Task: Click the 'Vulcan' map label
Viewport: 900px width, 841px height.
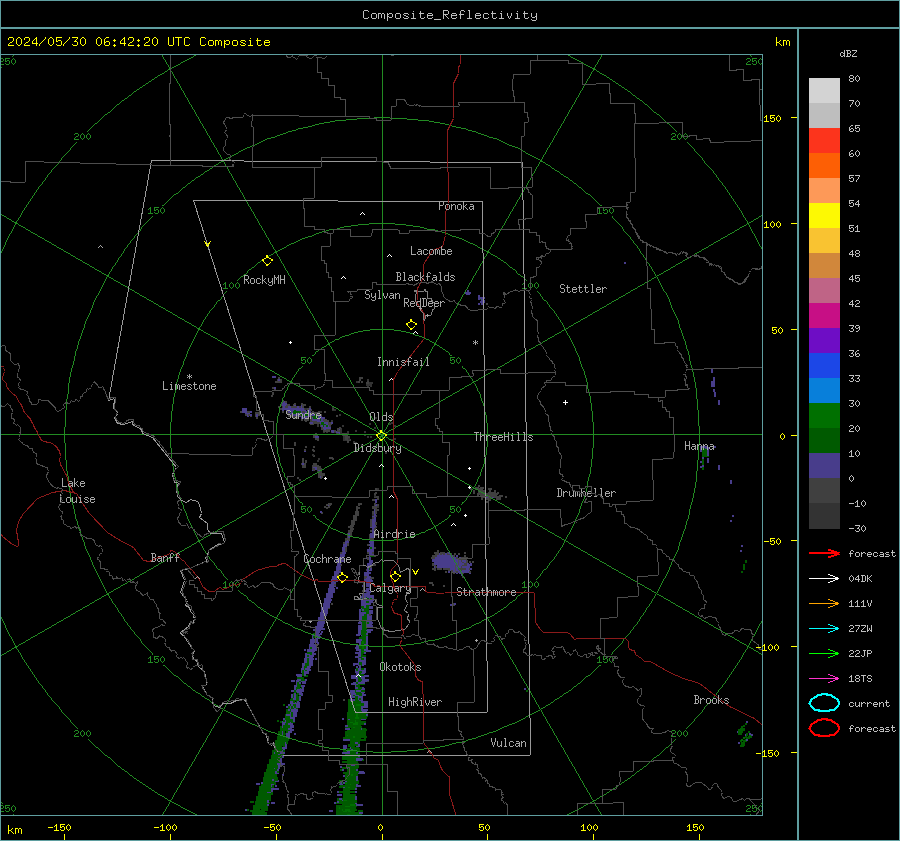Action: 508,743
